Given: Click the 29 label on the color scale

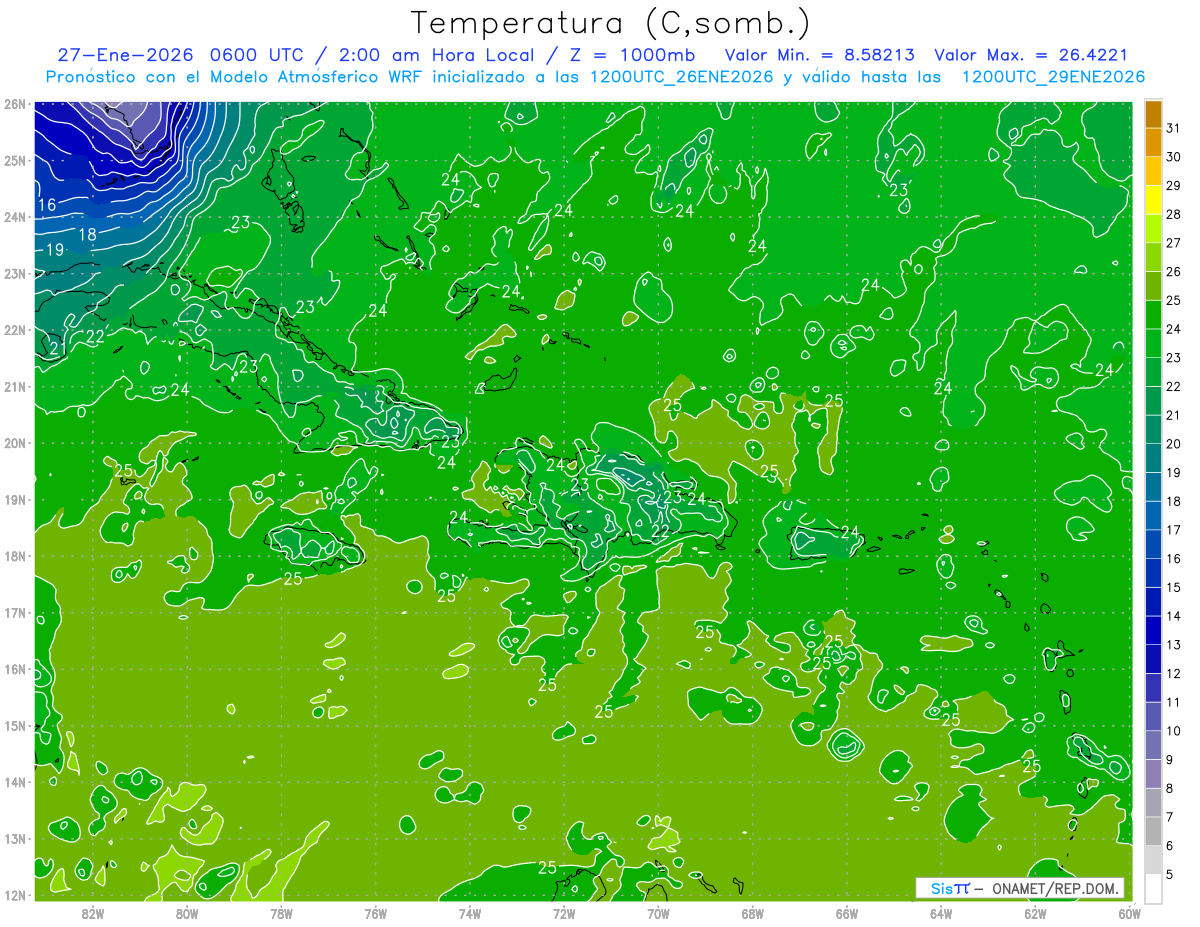Looking at the screenshot, I should pos(1174,186).
